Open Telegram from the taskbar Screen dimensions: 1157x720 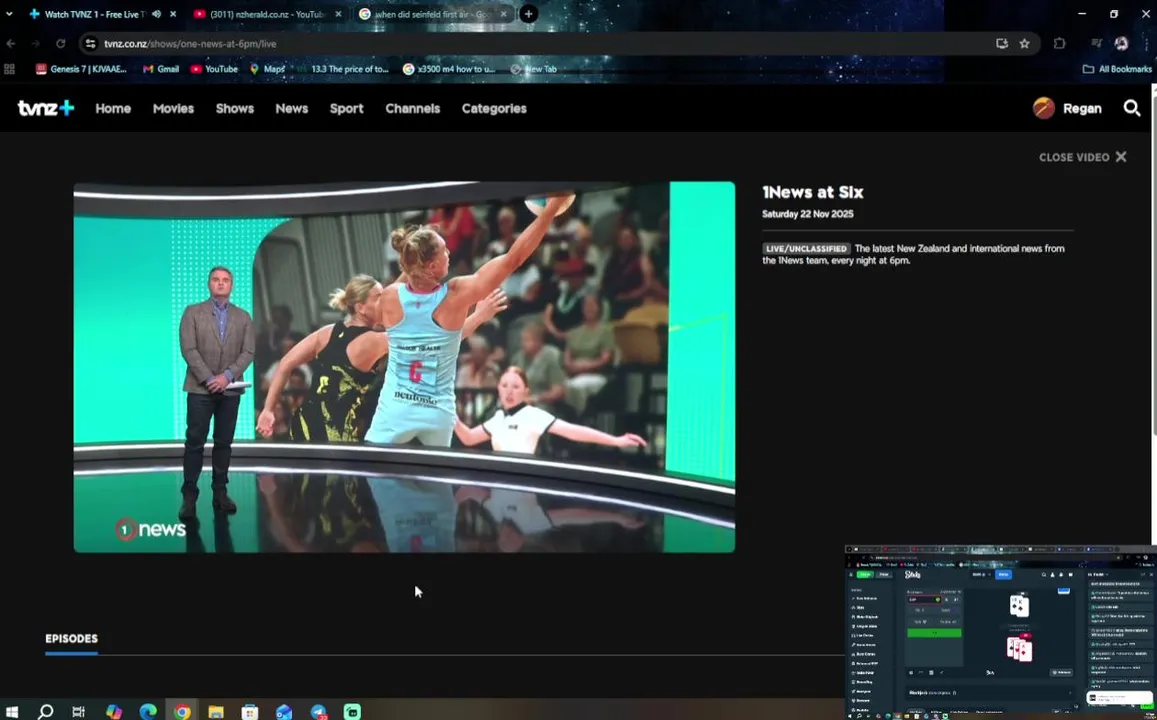point(319,712)
